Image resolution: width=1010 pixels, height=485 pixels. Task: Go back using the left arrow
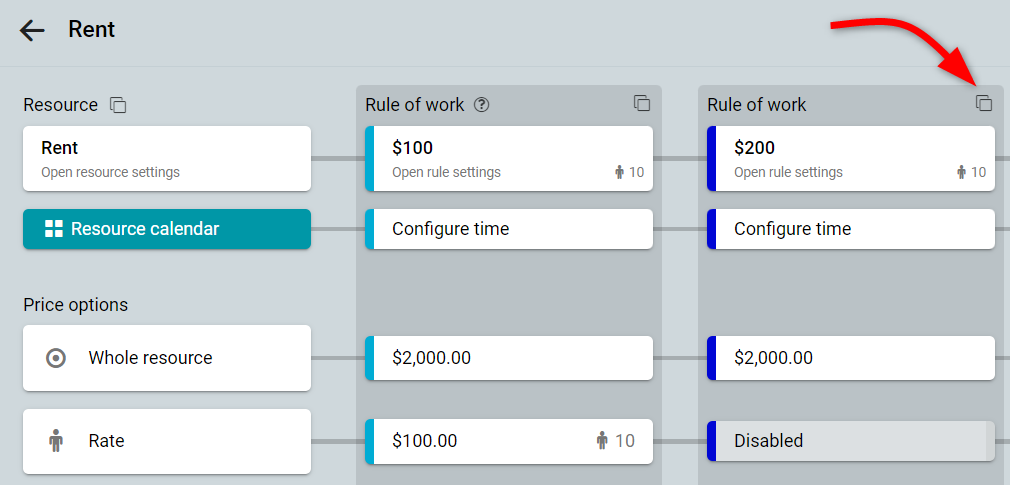(32, 30)
